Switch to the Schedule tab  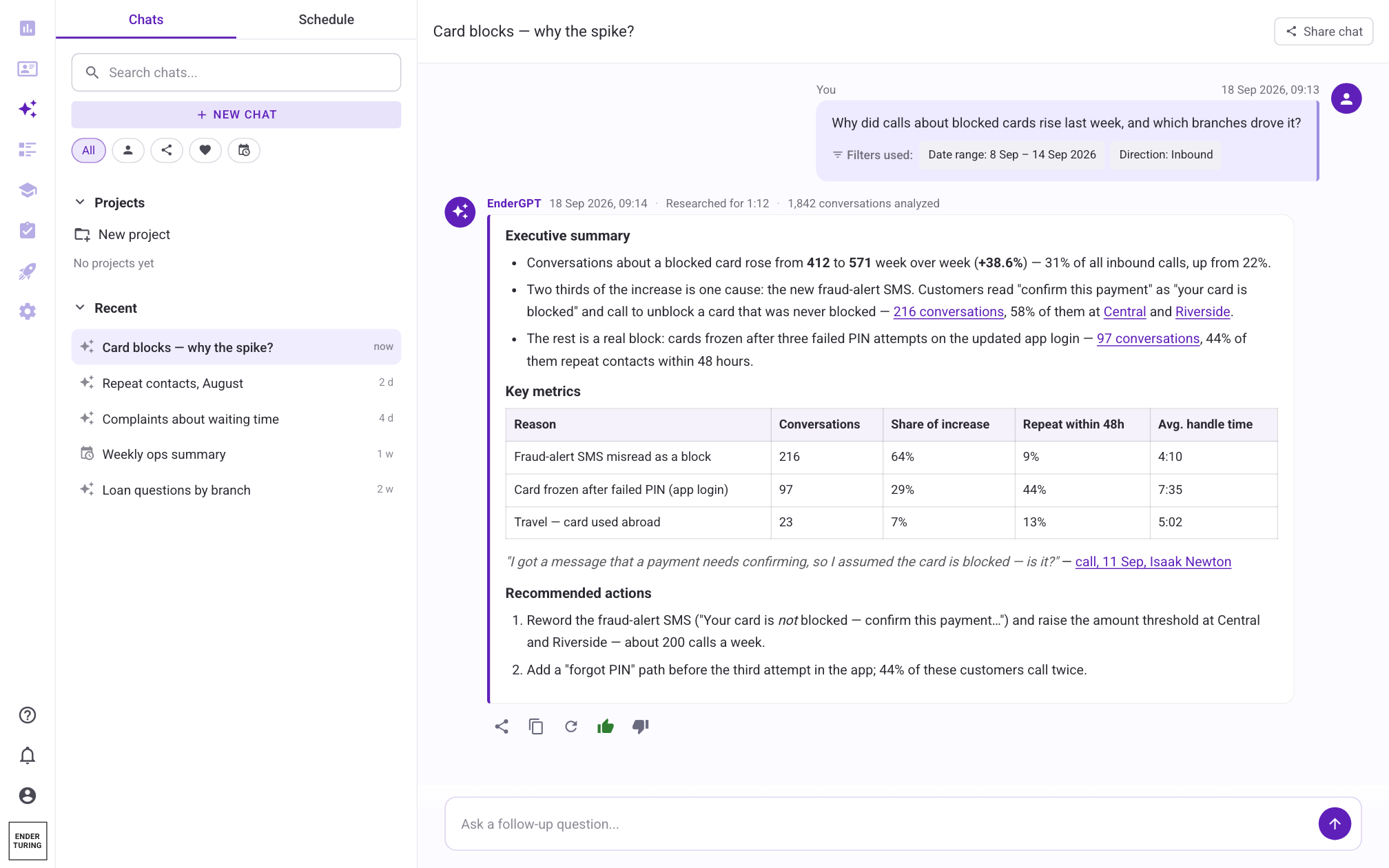(327, 19)
